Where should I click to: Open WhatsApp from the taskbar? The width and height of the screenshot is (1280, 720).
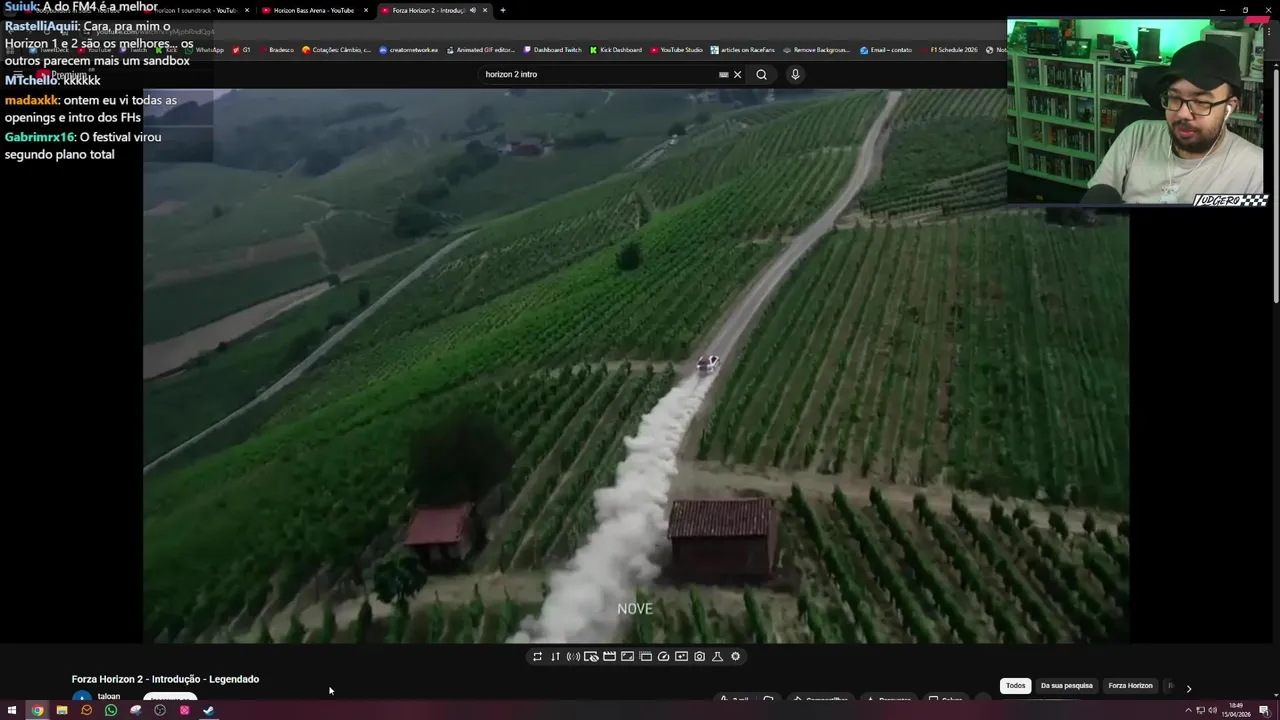[x=111, y=710]
